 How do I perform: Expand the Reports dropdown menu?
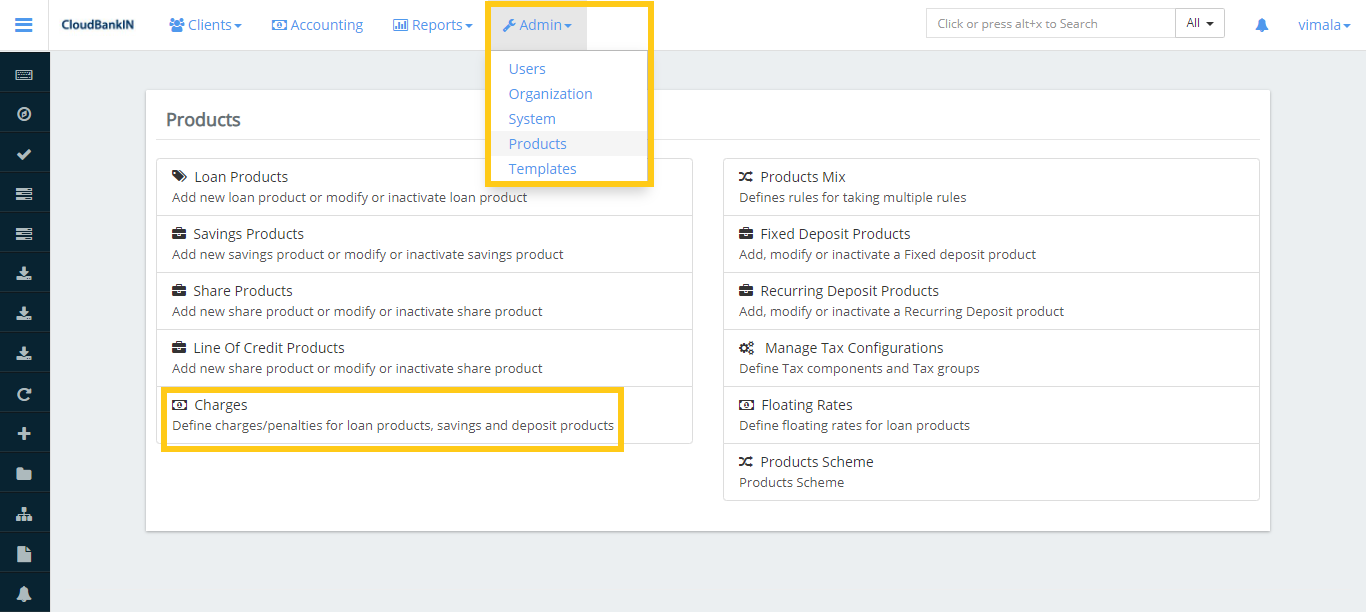coord(432,25)
